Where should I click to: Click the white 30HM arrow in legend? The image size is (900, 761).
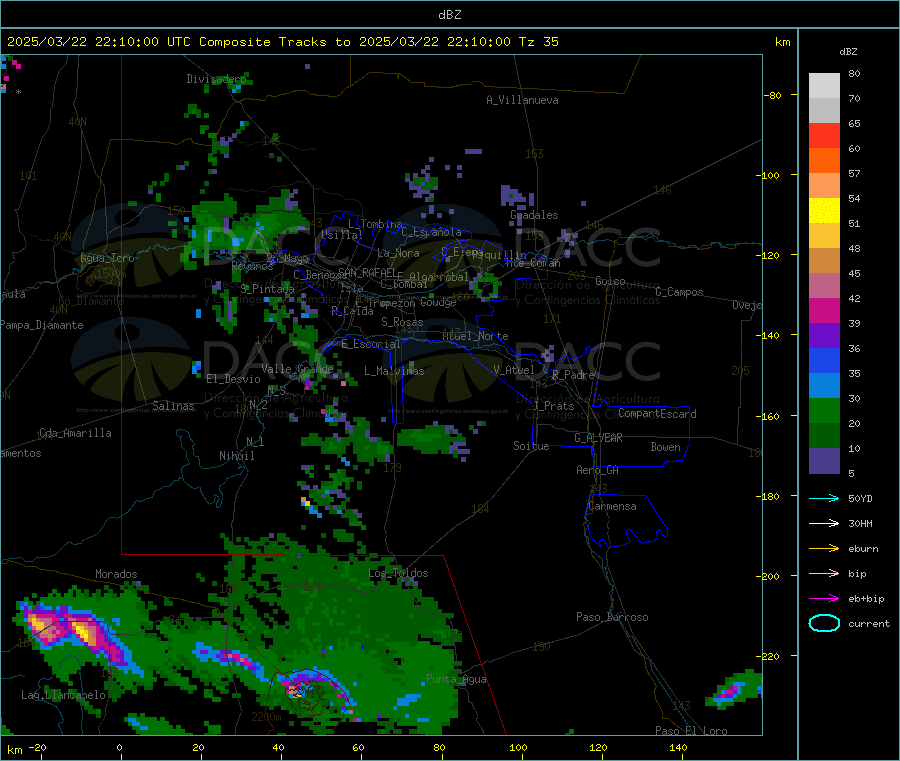(824, 523)
